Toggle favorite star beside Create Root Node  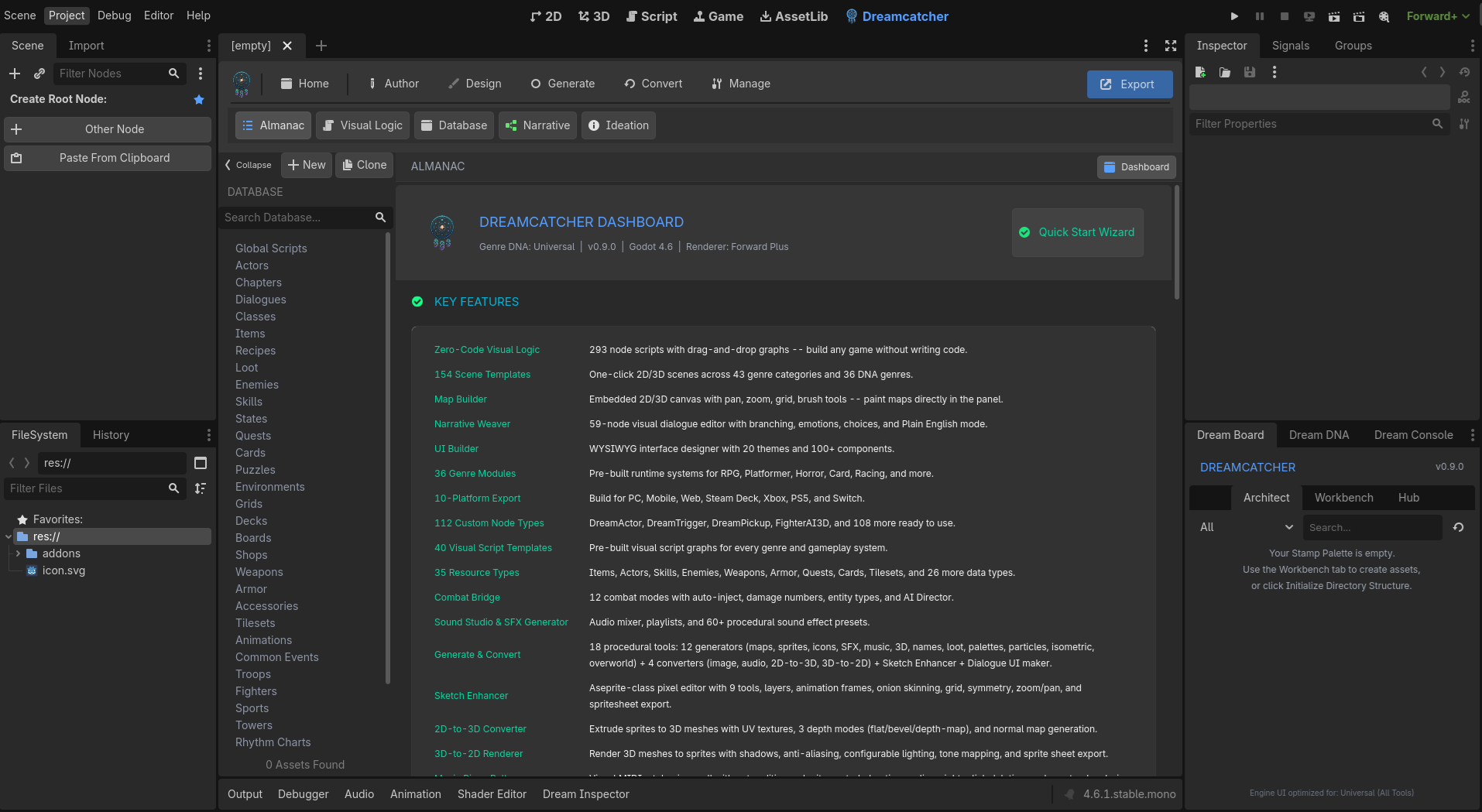[x=199, y=99]
